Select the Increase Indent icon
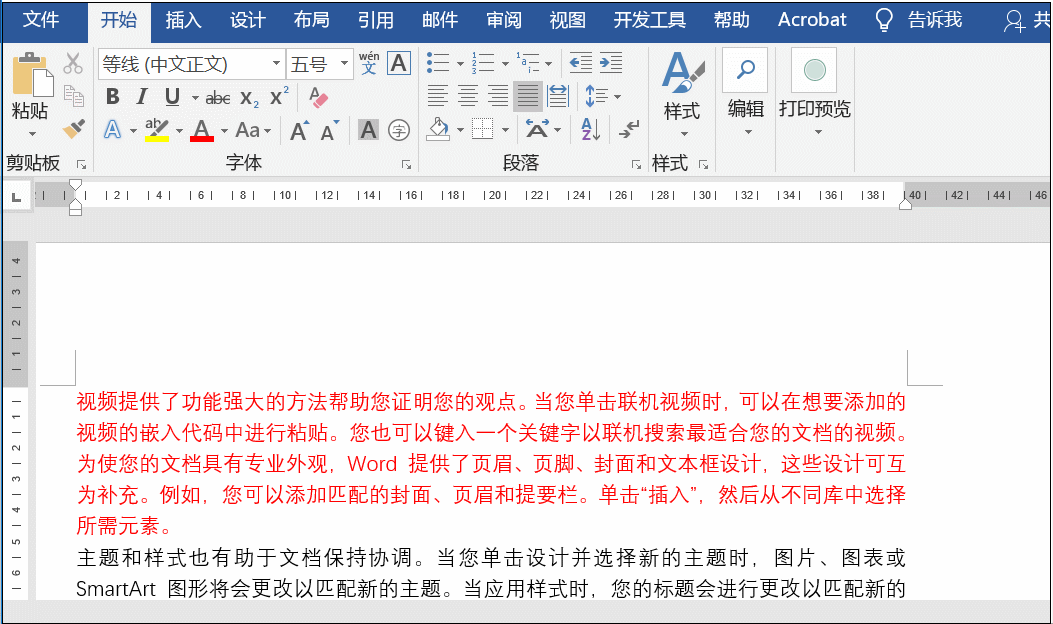 [611, 63]
